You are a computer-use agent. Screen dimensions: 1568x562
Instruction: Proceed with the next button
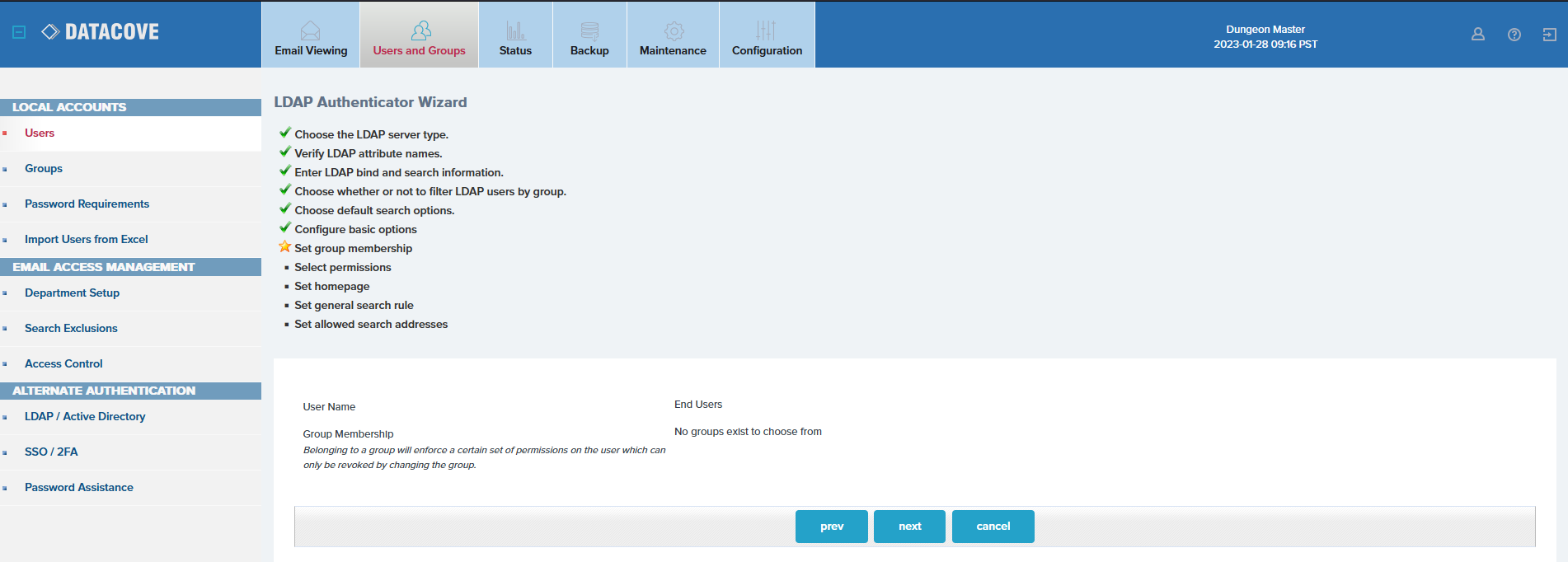pyautogui.click(x=909, y=527)
